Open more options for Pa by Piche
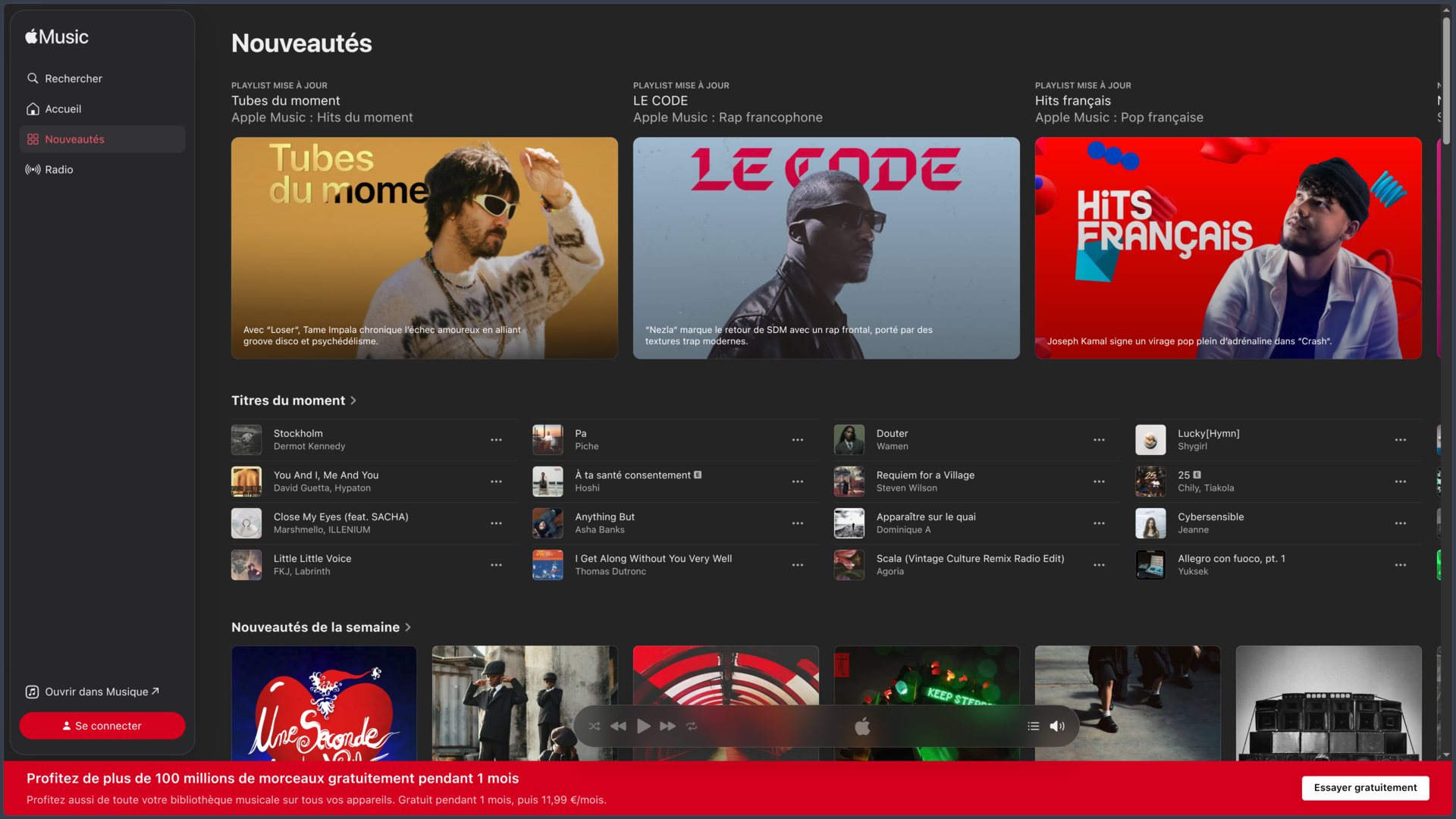Viewport: 1456px width, 819px height. (x=798, y=440)
